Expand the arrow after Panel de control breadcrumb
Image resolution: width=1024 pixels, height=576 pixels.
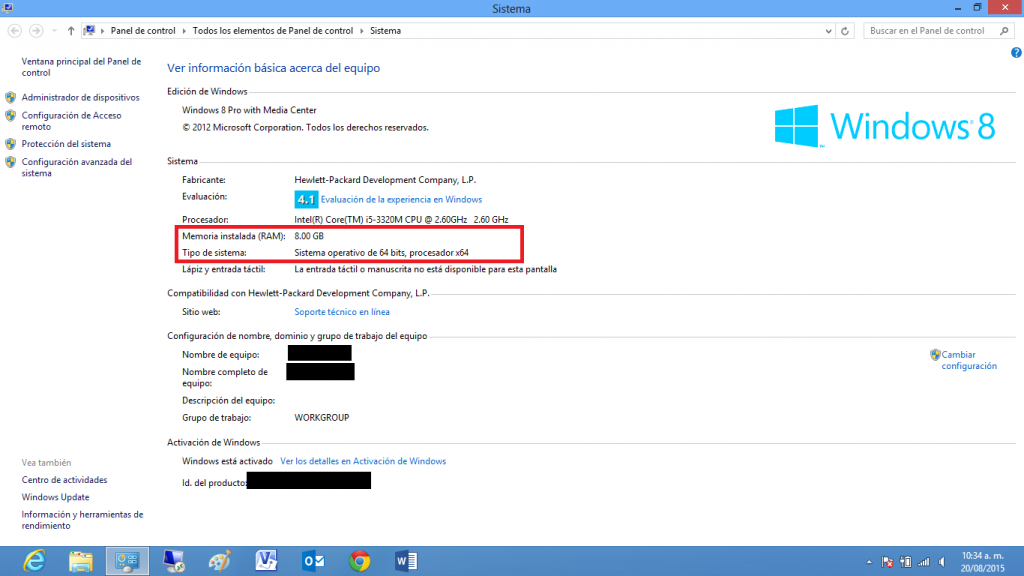click(x=184, y=31)
